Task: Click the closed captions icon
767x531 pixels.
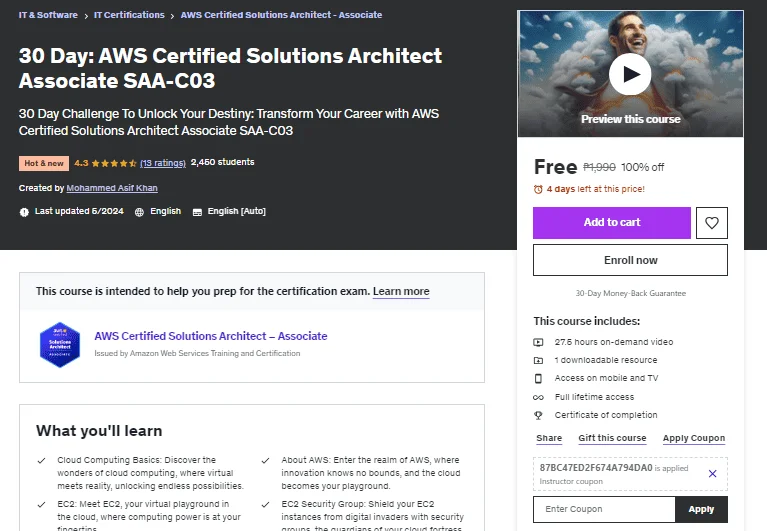Action: (x=197, y=212)
